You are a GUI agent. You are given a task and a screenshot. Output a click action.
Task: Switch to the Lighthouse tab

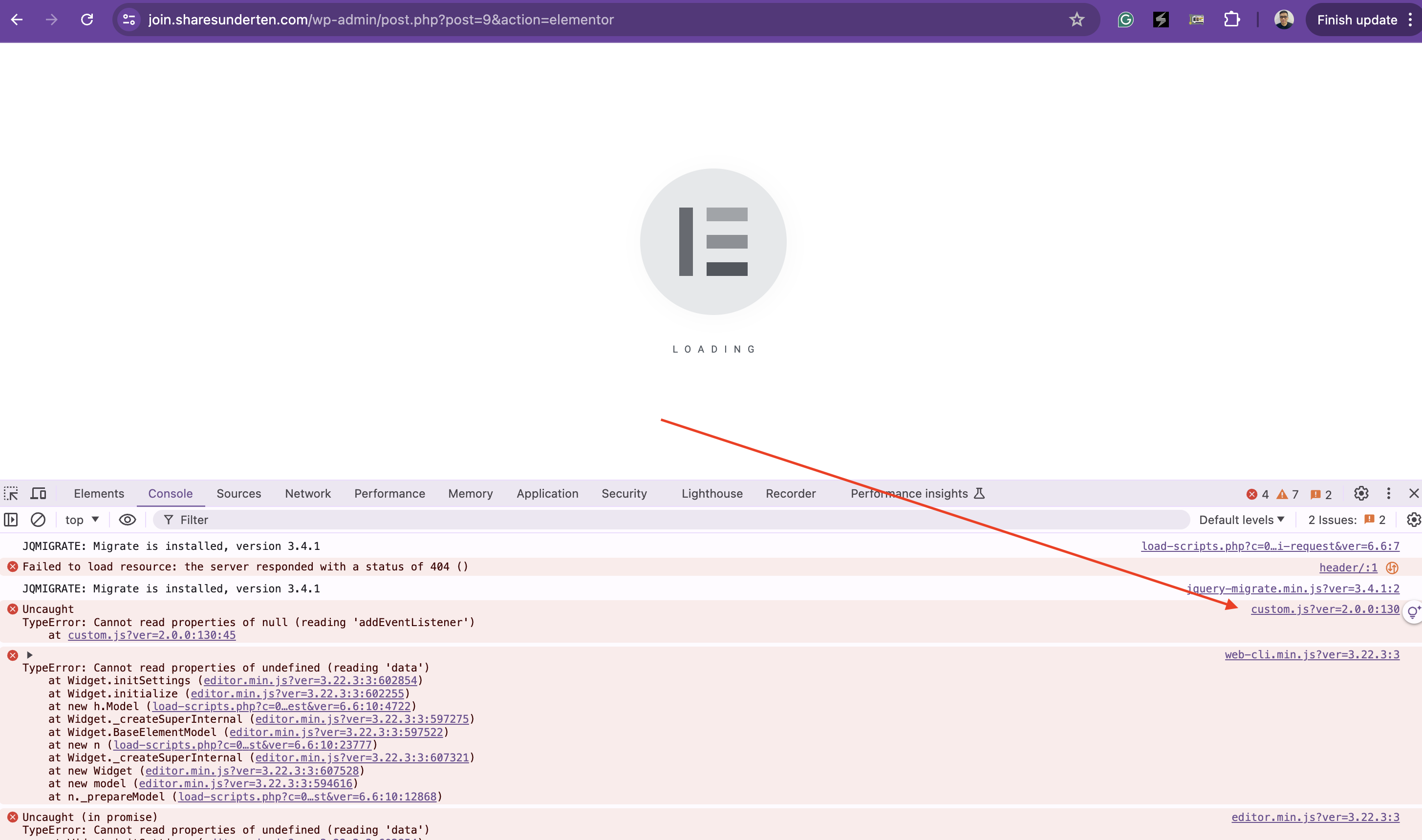click(x=712, y=494)
